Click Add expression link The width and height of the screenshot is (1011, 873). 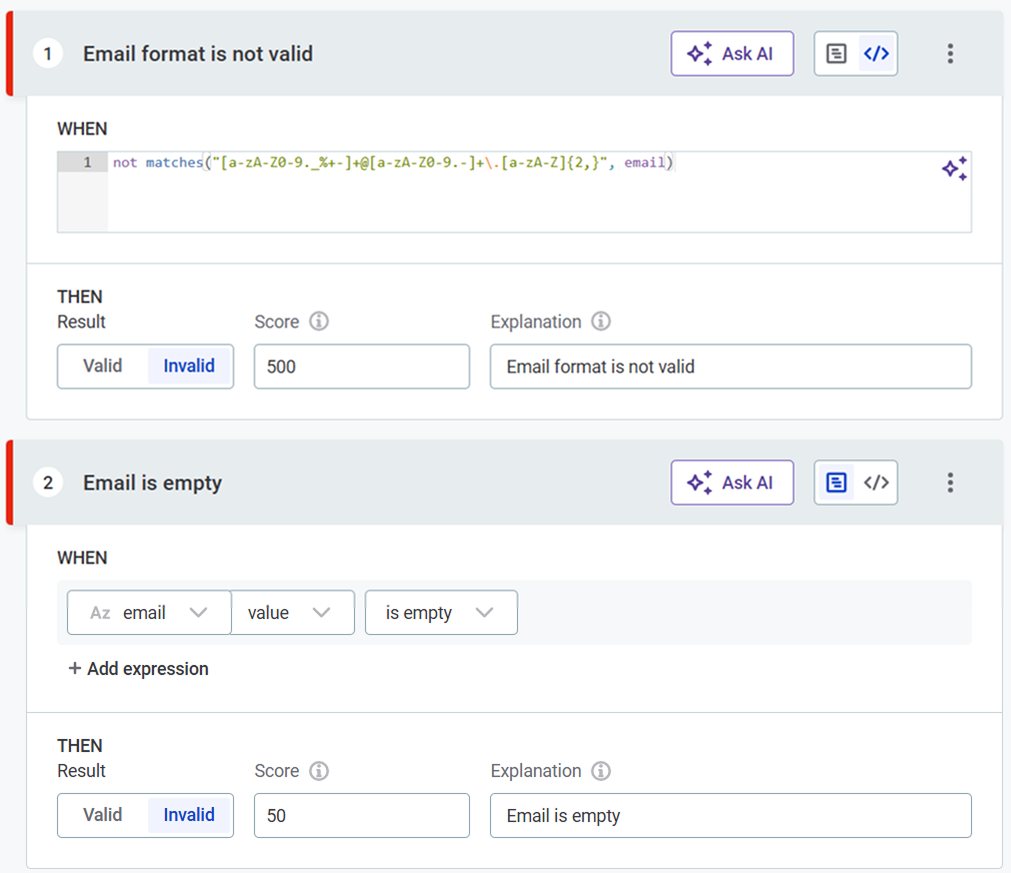coord(138,669)
